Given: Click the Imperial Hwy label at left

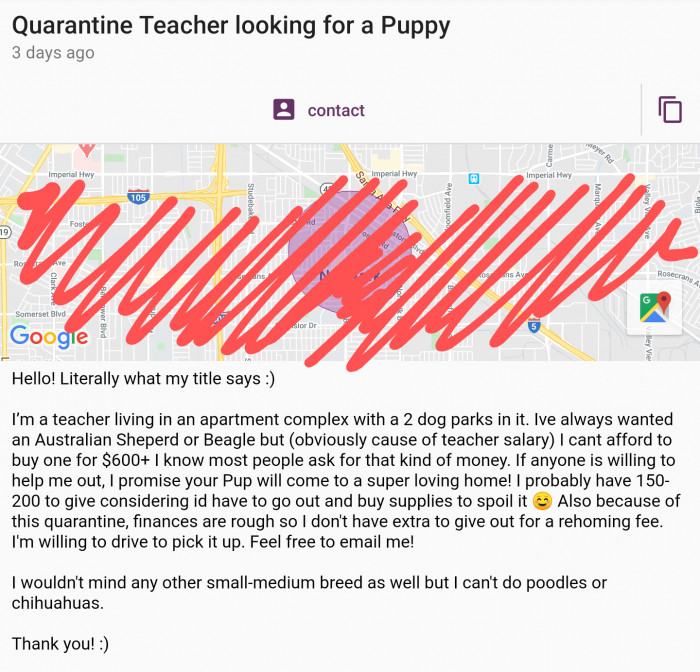Looking at the screenshot, I should (x=71, y=175).
